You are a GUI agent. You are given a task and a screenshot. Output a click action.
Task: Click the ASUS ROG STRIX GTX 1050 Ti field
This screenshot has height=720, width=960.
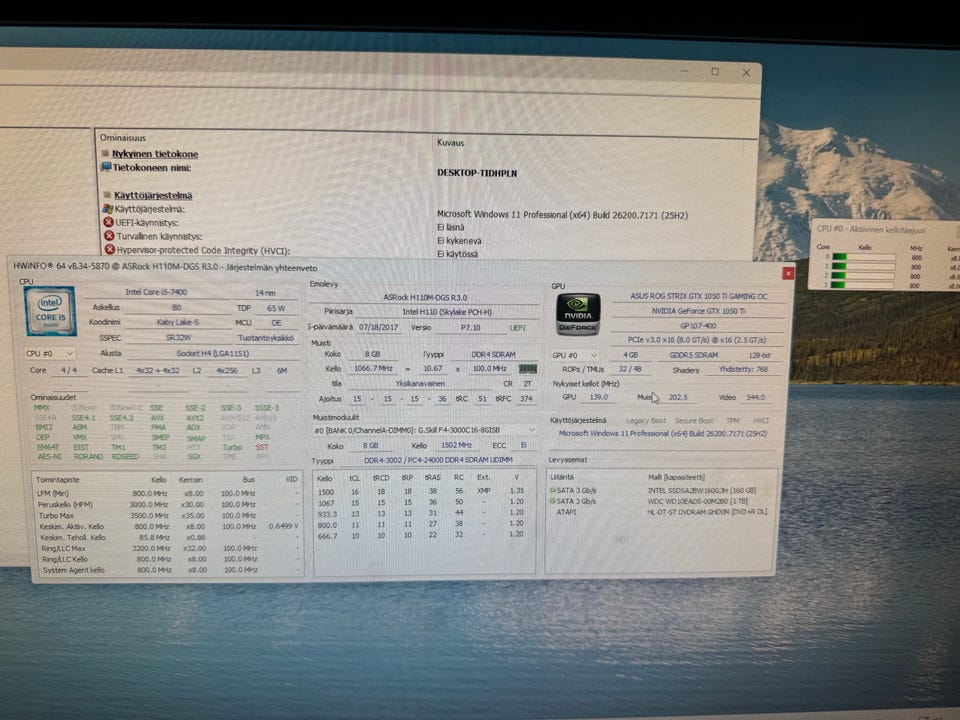click(x=699, y=296)
